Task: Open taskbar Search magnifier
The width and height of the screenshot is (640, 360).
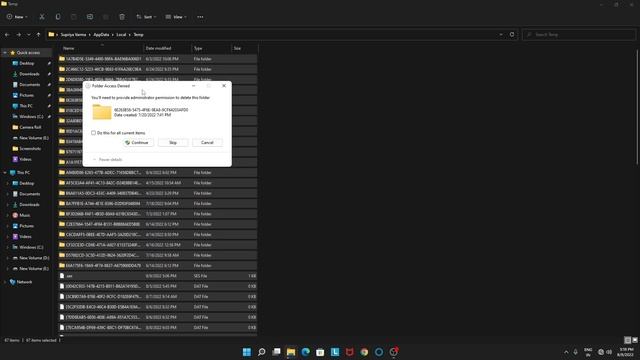Action: tap(262, 352)
